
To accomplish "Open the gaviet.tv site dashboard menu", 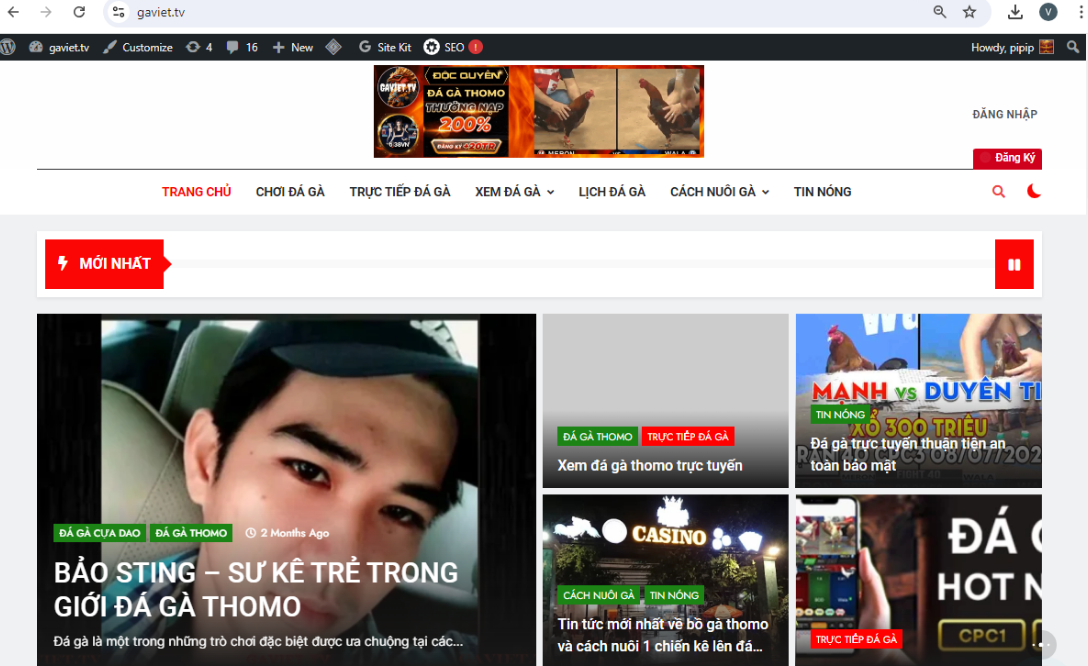I will [x=60, y=47].
